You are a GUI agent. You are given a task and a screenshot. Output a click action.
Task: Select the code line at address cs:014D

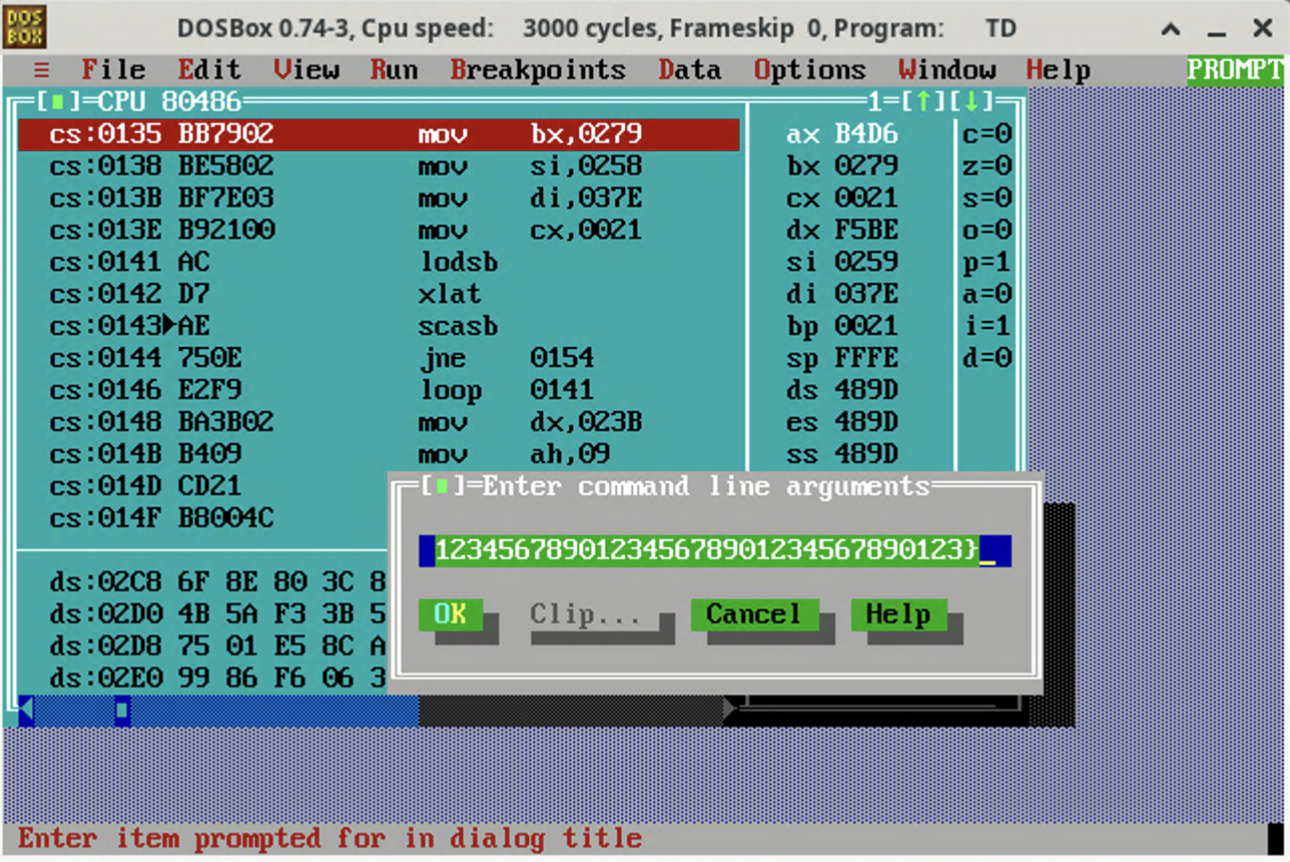click(203, 486)
